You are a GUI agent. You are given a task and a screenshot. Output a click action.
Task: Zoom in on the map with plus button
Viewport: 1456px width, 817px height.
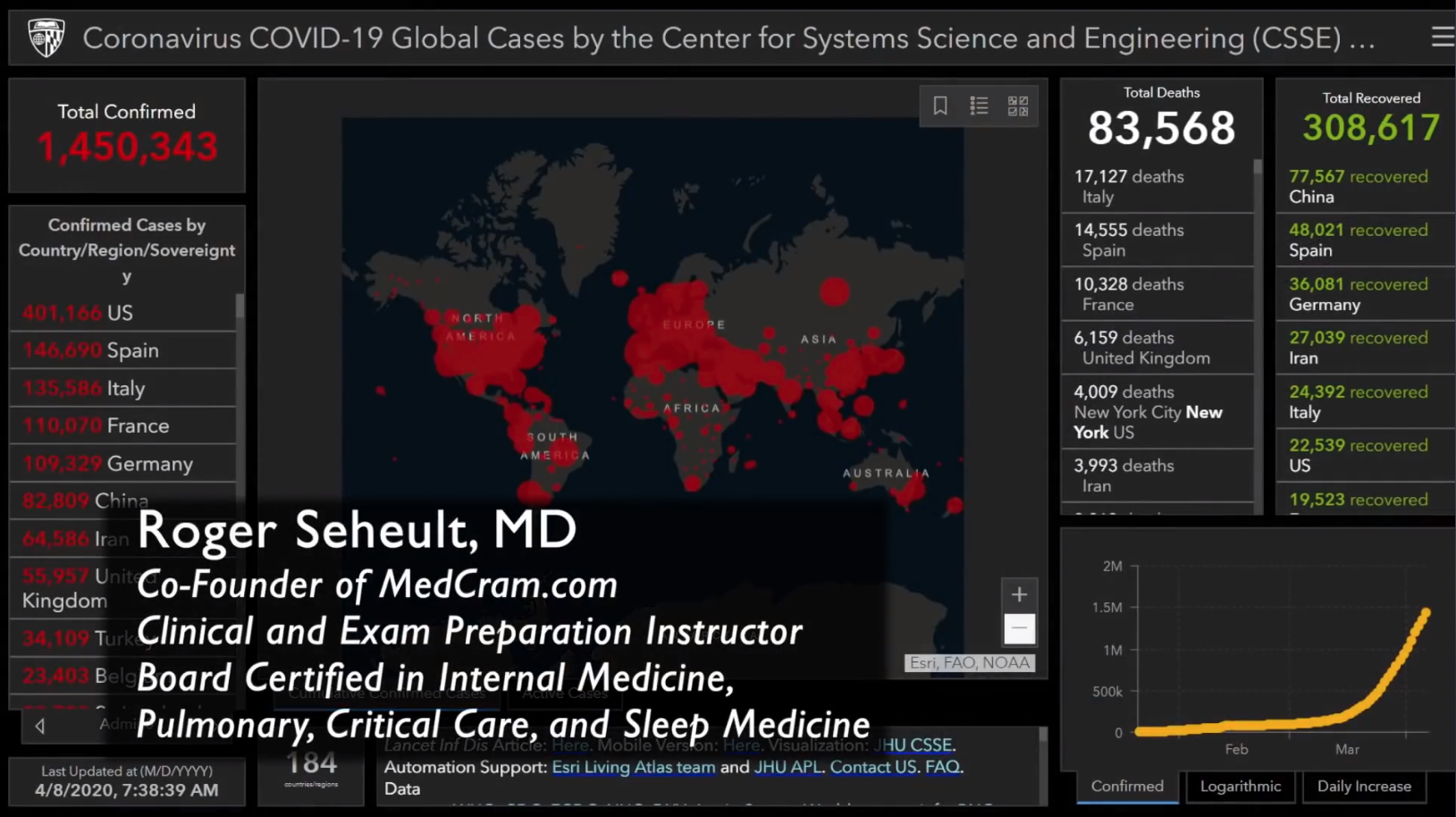[1019, 594]
